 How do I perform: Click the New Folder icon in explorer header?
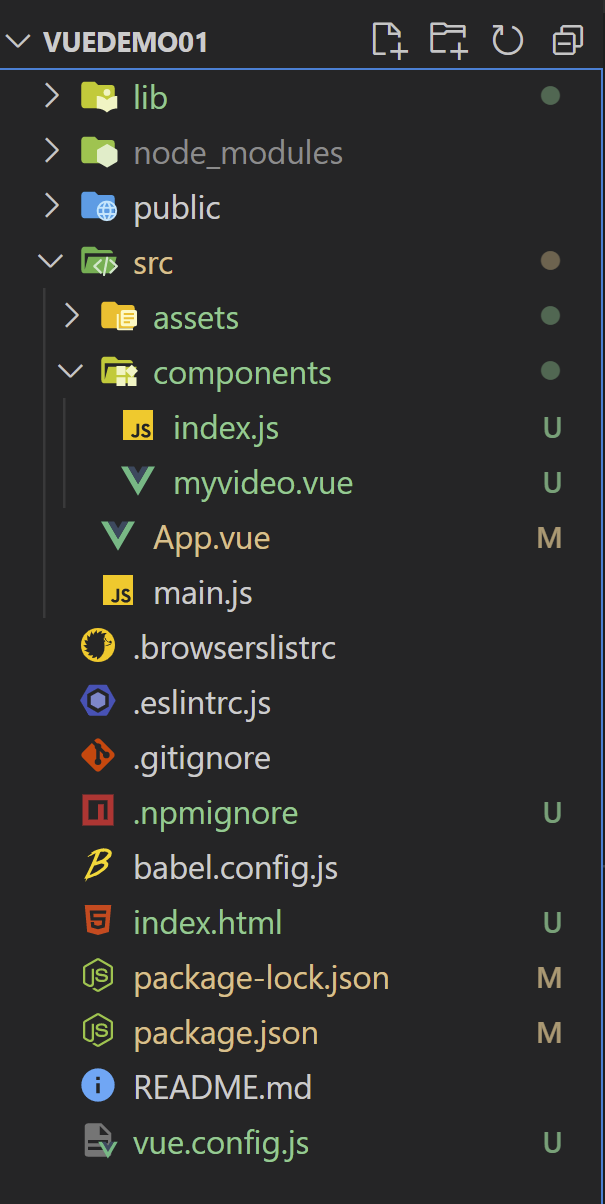pos(448,40)
